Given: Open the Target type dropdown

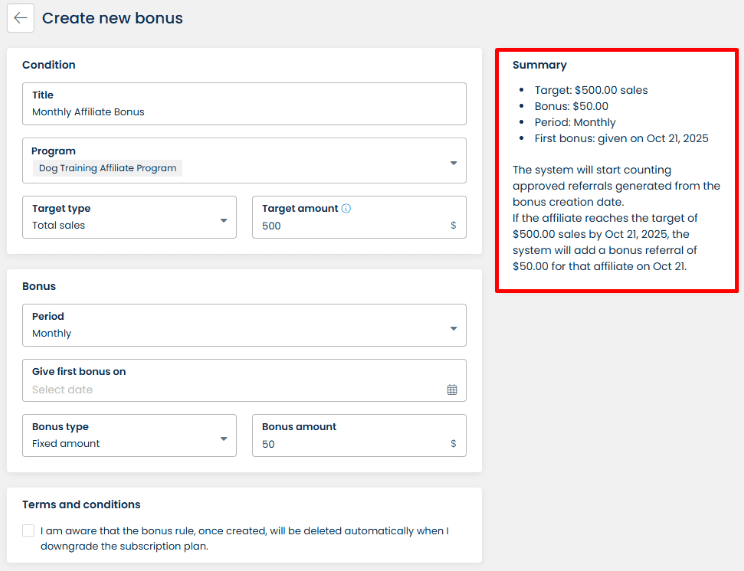Looking at the screenshot, I should click(x=129, y=217).
